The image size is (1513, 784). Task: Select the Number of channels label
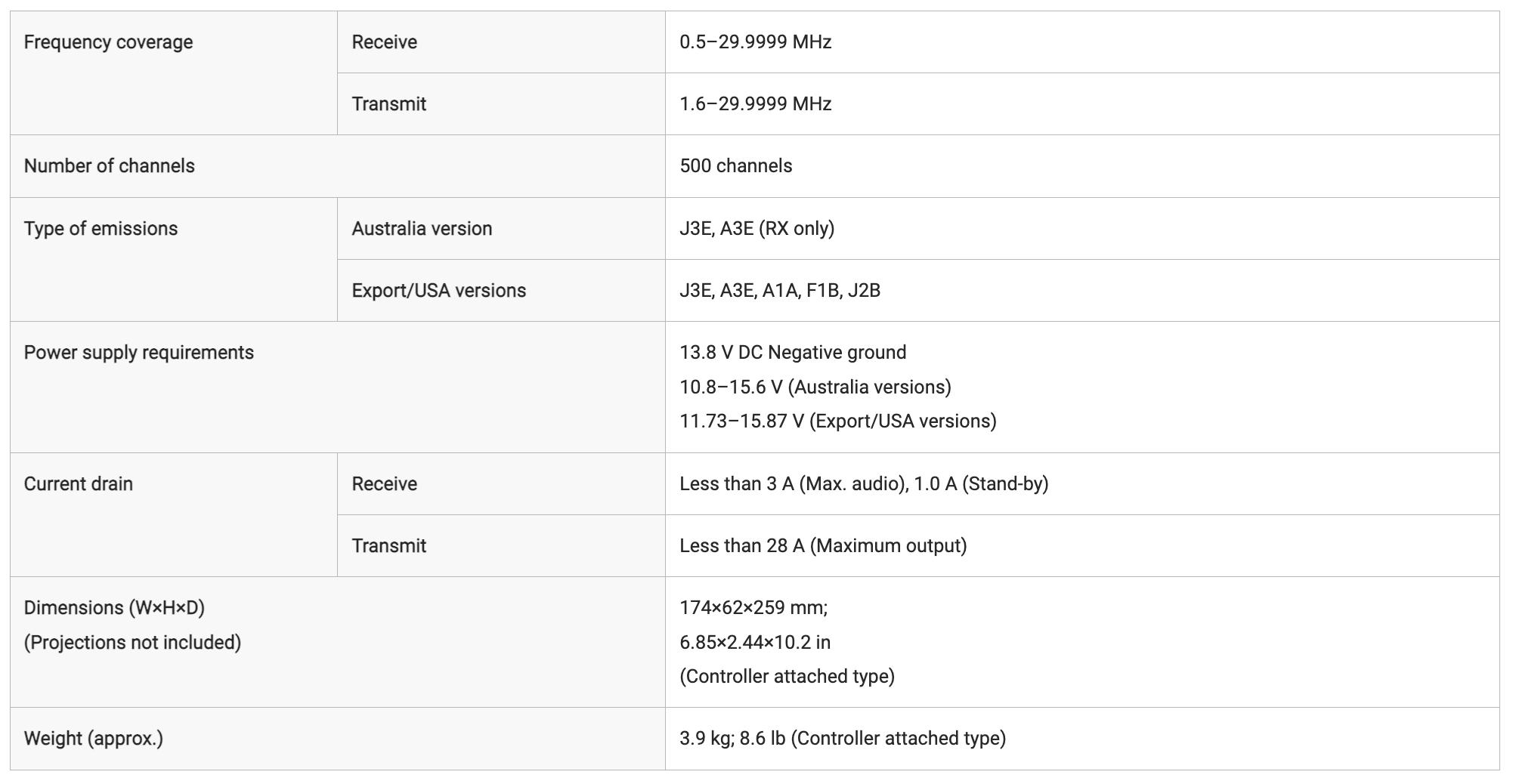point(110,166)
